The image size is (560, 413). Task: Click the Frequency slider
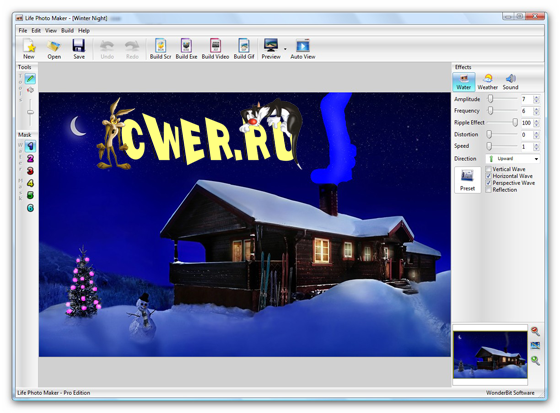(502, 111)
